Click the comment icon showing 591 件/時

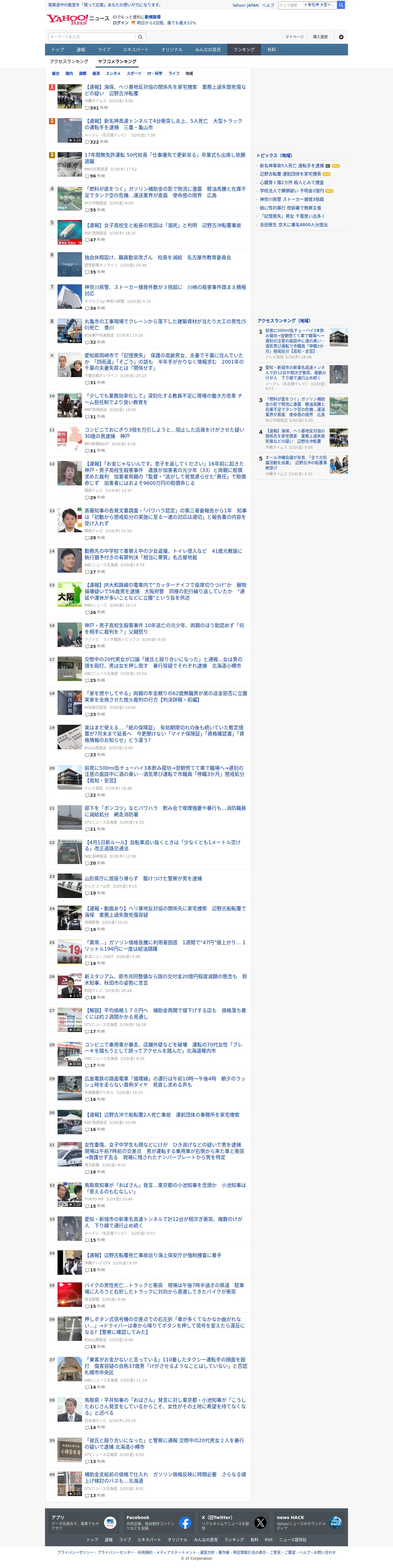tap(86, 108)
